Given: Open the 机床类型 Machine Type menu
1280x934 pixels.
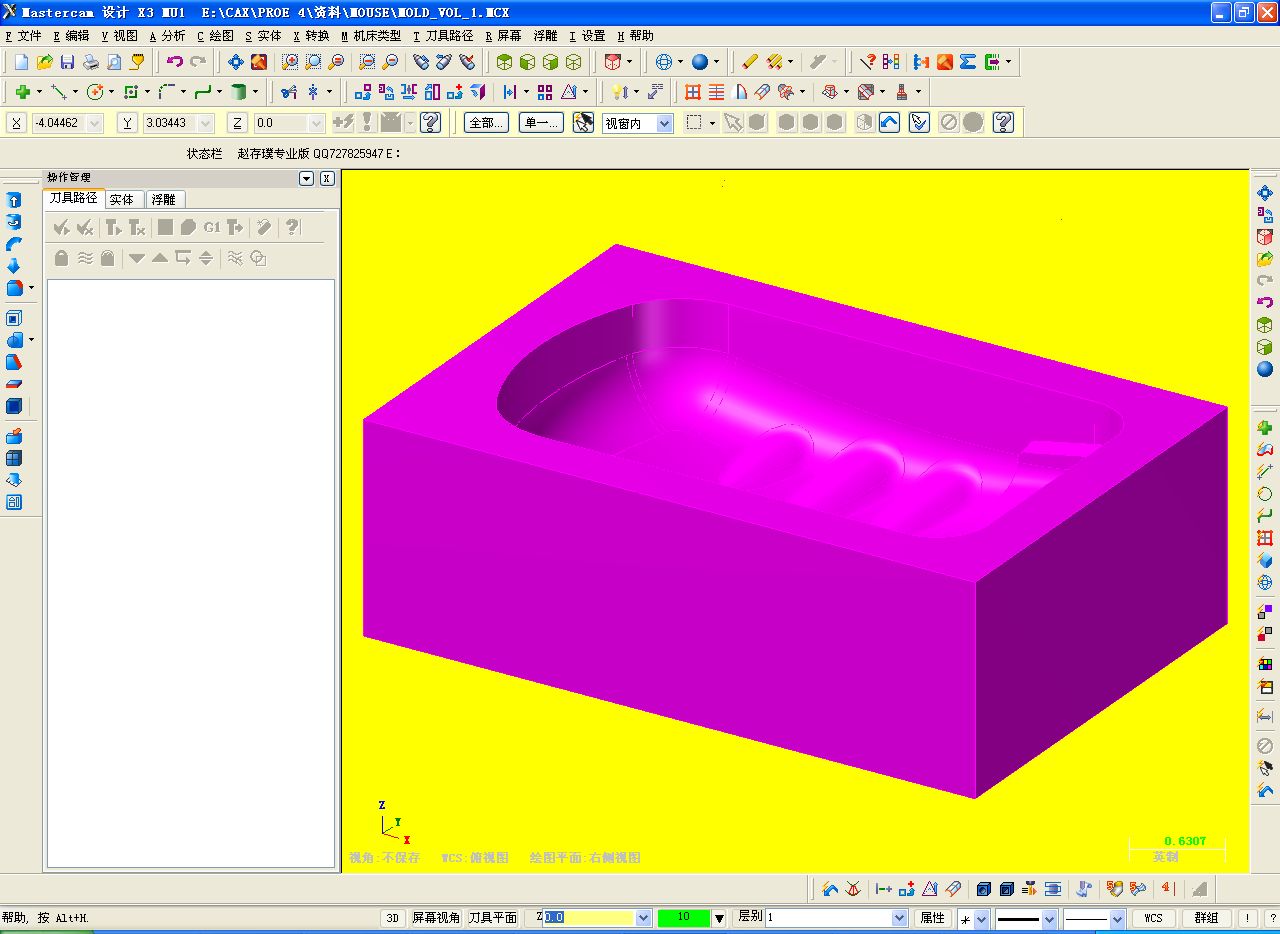Looking at the screenshot, I should (371, 36).
